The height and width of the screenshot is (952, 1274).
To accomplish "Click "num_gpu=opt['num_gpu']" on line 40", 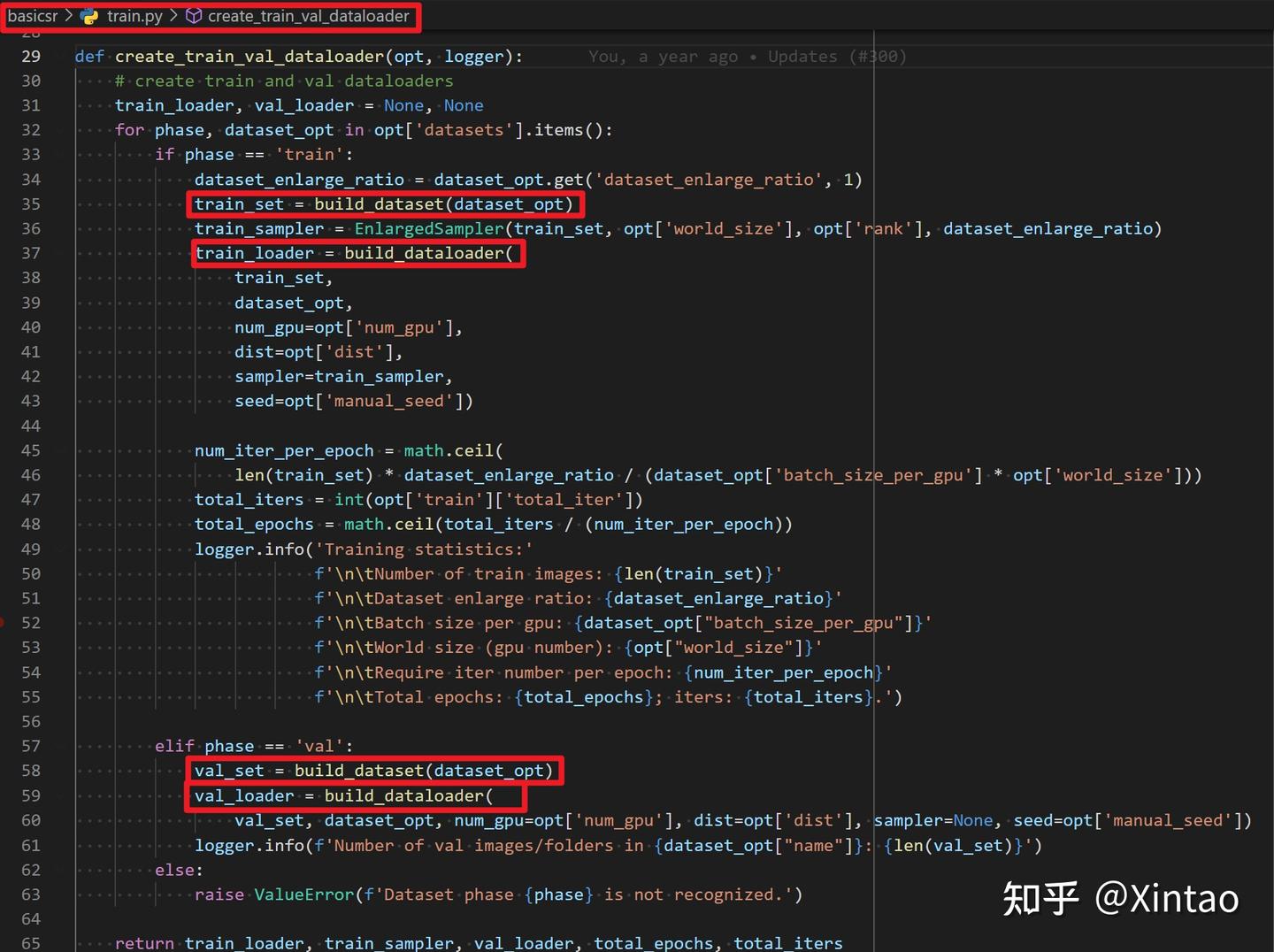I will tap(344, 327).
